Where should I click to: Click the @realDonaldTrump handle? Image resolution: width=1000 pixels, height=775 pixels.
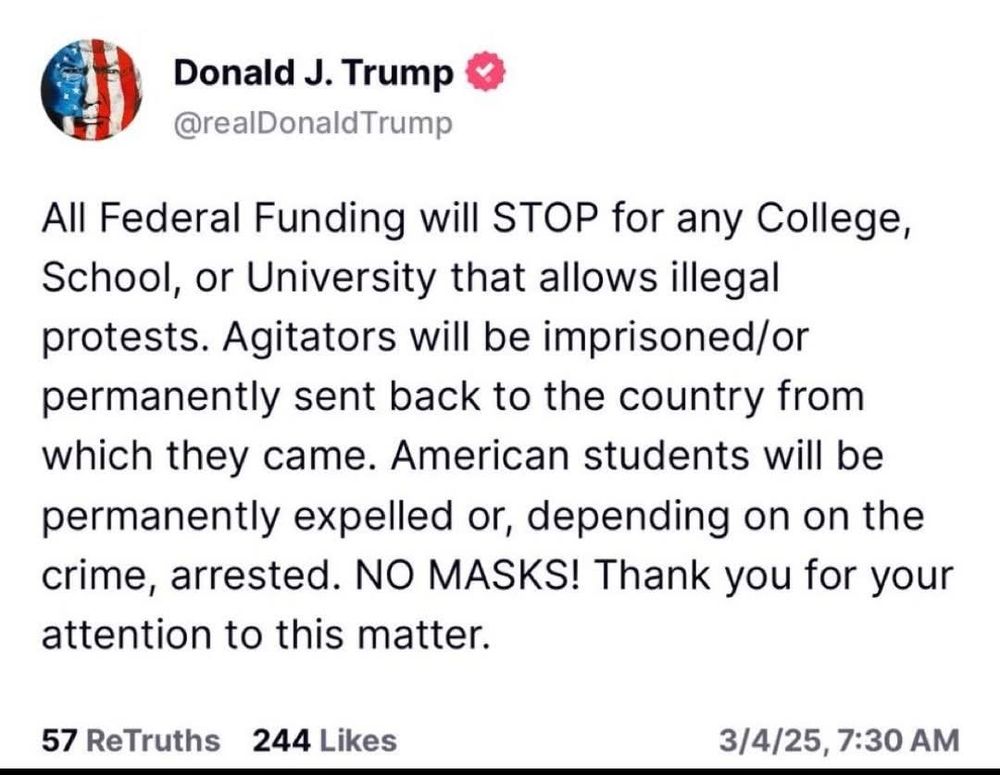coord(313,122)
